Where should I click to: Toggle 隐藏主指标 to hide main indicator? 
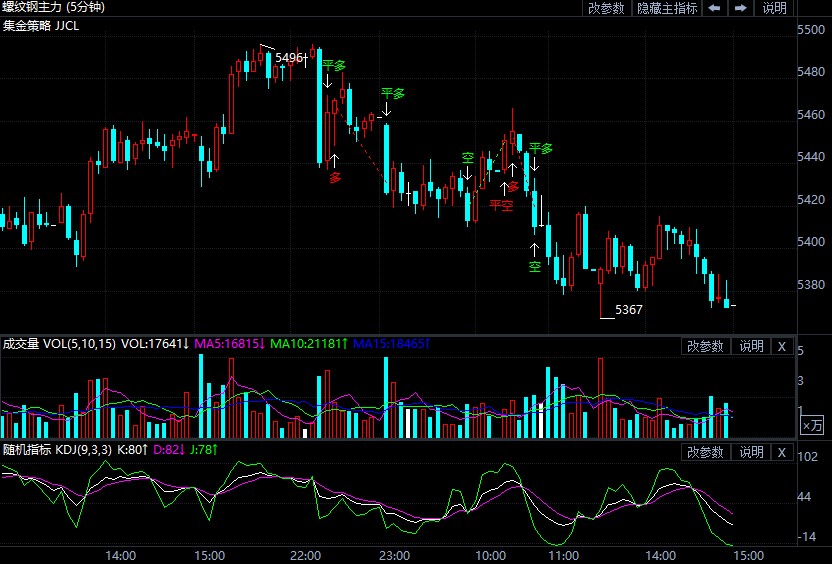click(667, 8)
